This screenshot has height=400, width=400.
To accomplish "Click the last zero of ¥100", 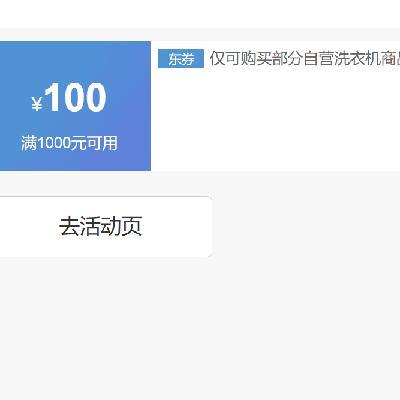I will (96, 97).
